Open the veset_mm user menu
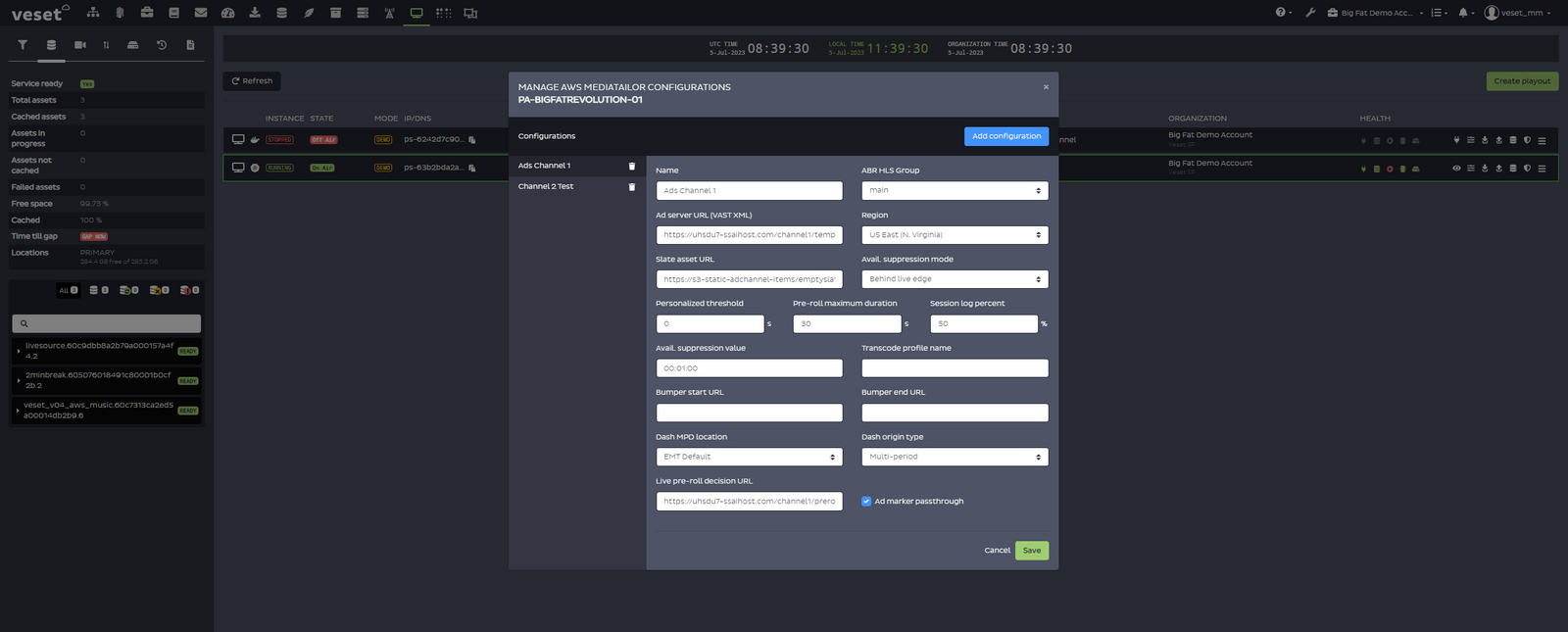This screenshot has width=1568, height=632. point(1517,13)
